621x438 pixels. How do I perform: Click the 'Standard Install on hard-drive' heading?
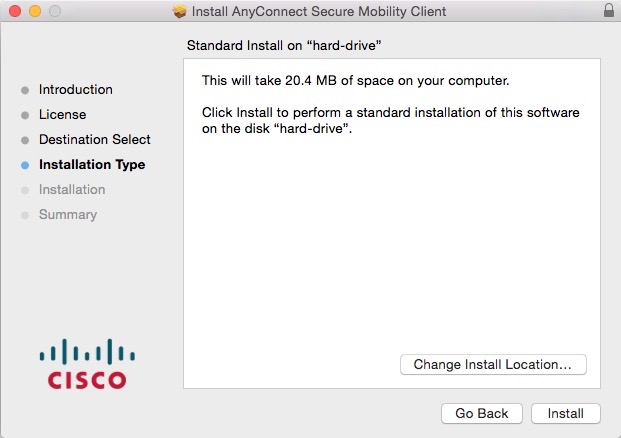(286, 46)
